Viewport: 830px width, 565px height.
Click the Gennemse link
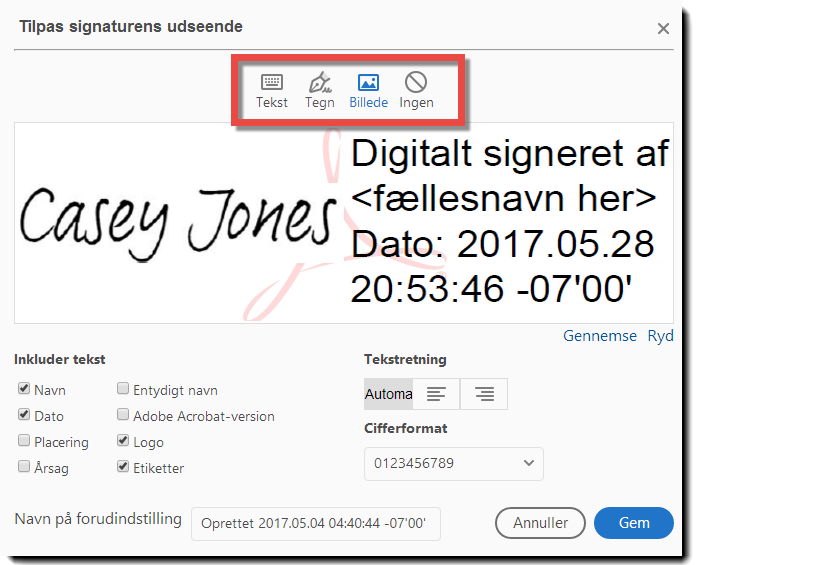click(600, 336)
